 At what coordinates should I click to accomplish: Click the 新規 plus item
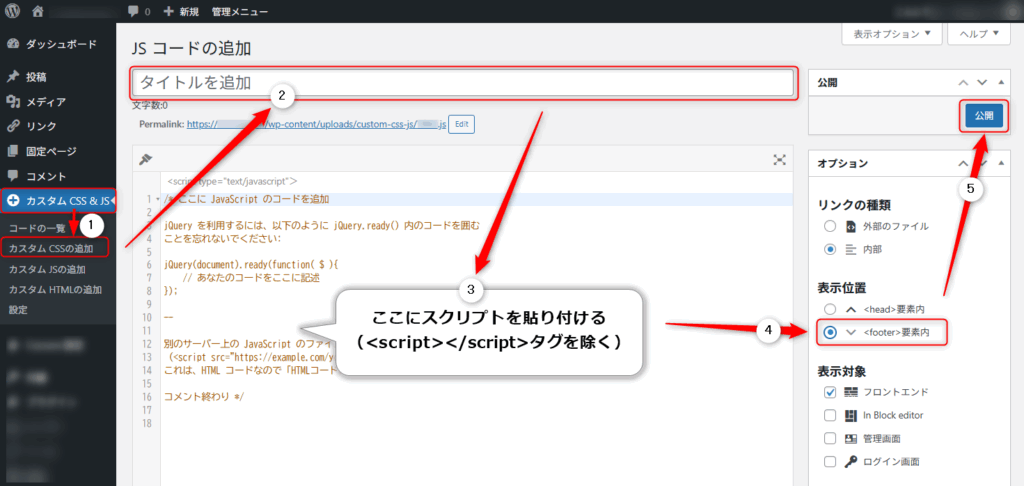[x=182, y=11]
